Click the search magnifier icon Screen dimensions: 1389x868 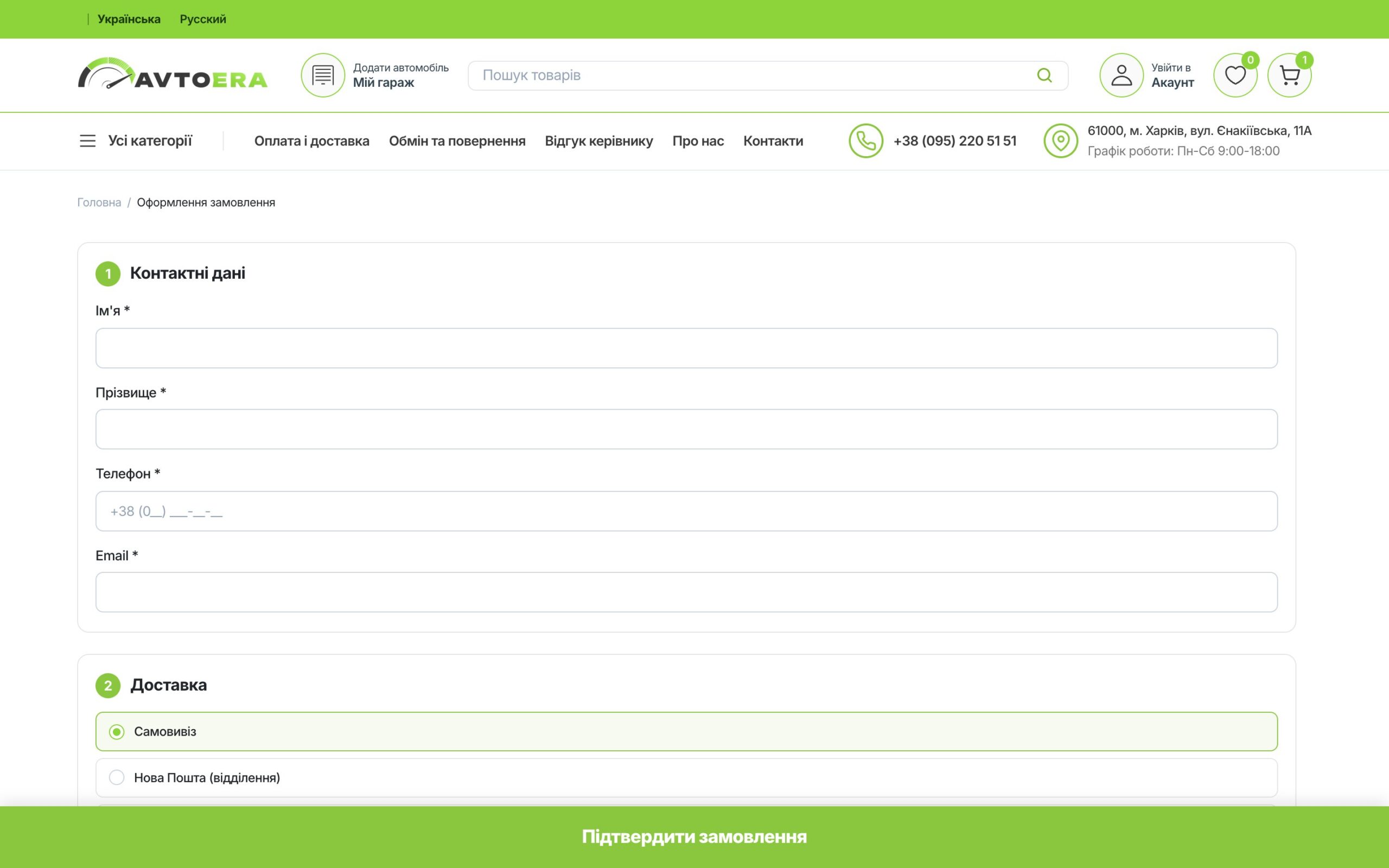click(x=1044, y=75)
